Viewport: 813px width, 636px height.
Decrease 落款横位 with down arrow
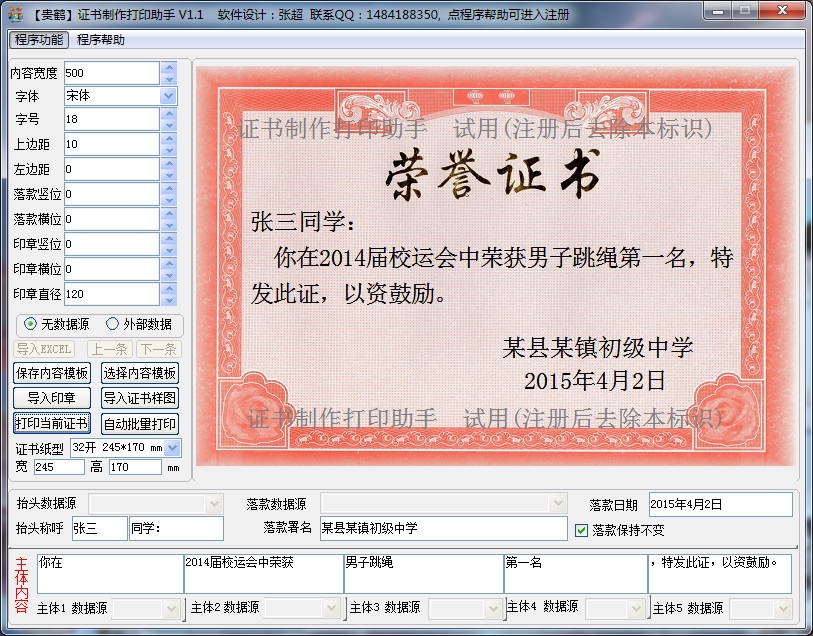click(x=169, y=225)
